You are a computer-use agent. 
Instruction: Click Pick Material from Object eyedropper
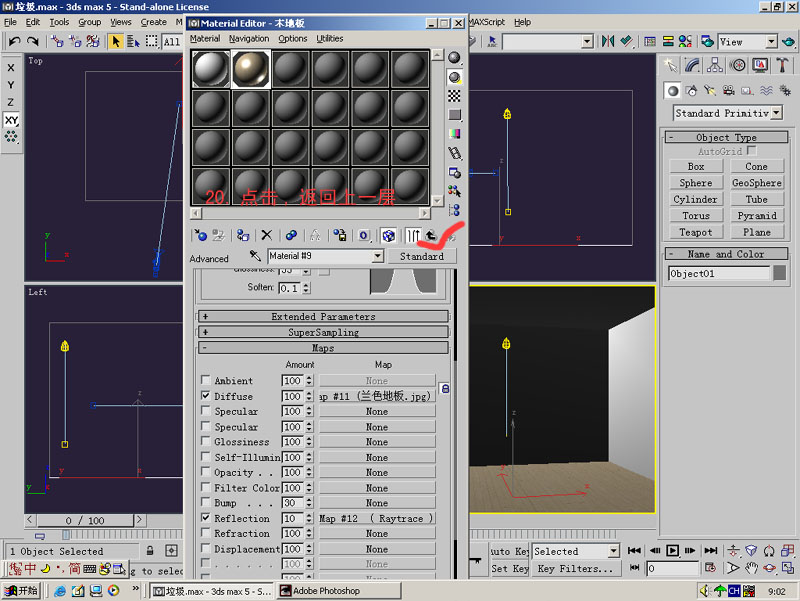click(255, 256)
